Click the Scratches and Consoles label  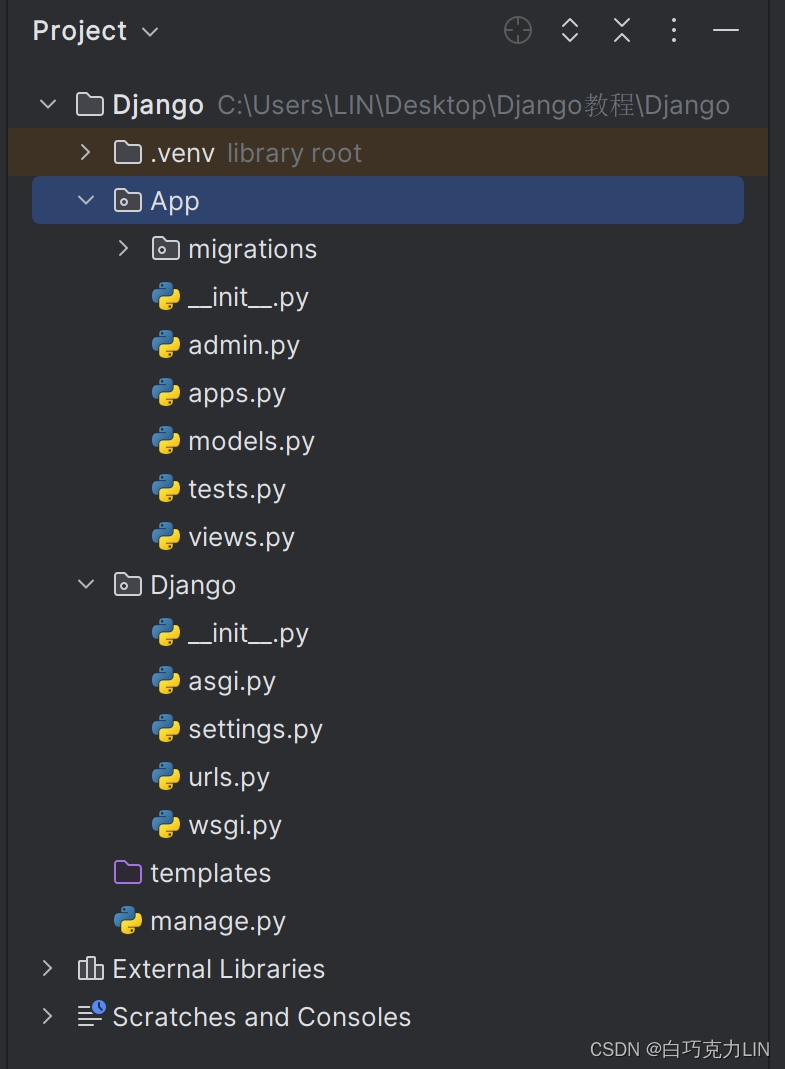(x=261, y=1017)
